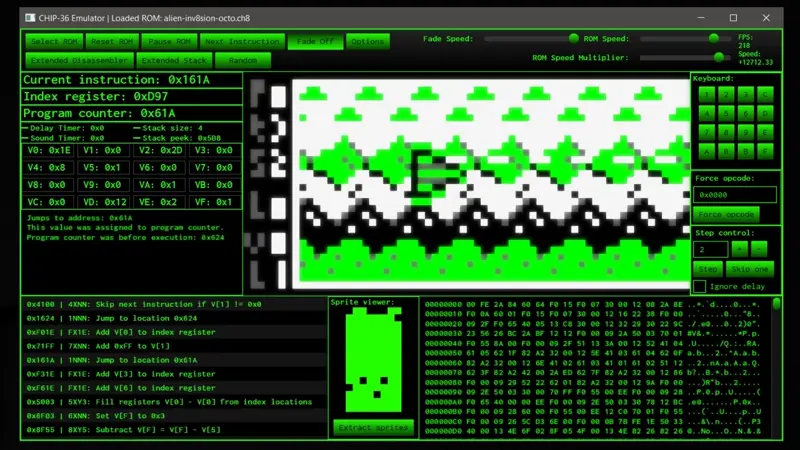Viewport: 800px width, 450px height.
Task: Select disassembly row 0x8F55 Subtract V[F]
Action: click(x=174, y=430)
